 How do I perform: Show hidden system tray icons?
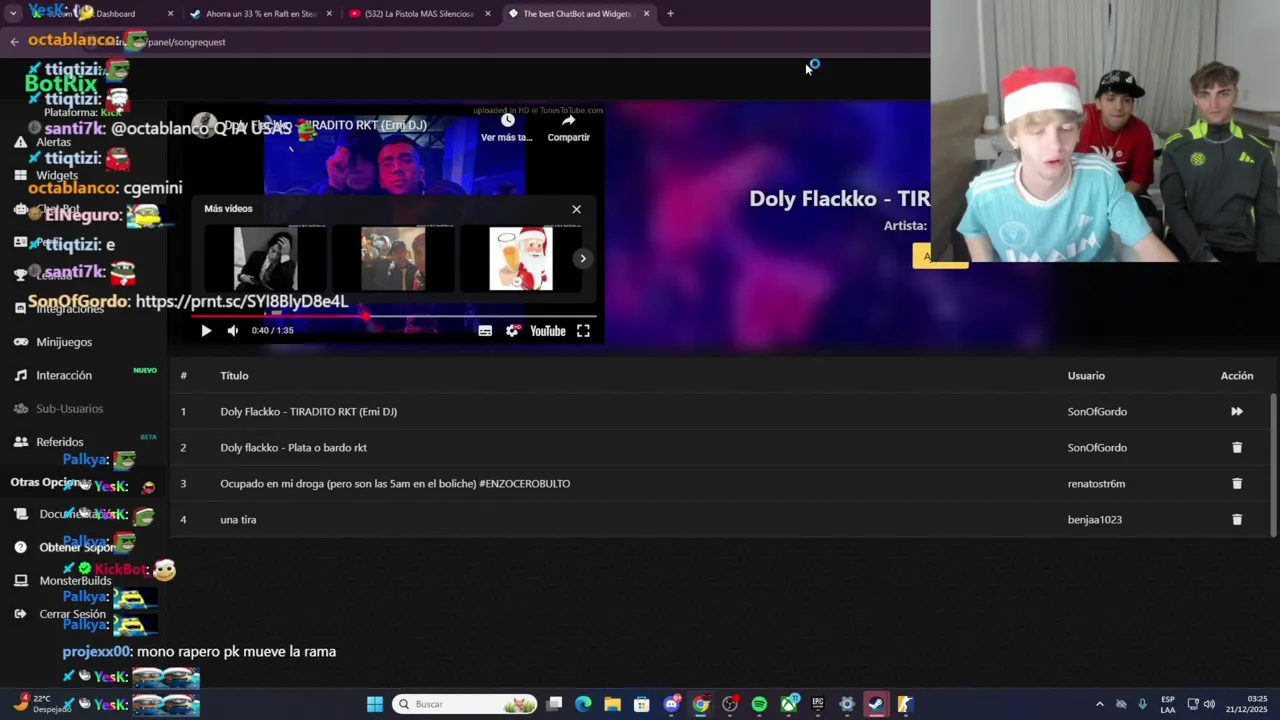(1099, 704)
